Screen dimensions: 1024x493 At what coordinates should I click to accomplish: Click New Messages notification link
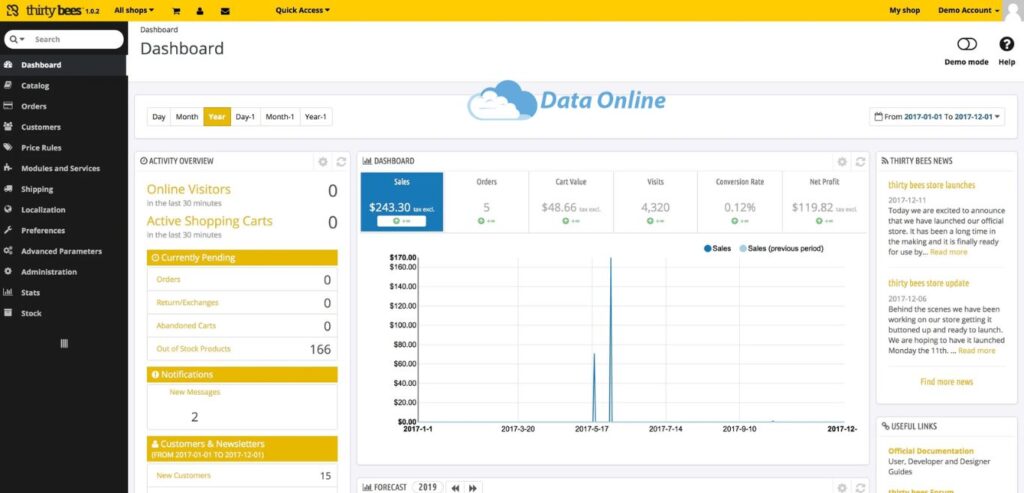tap(195, 392)
